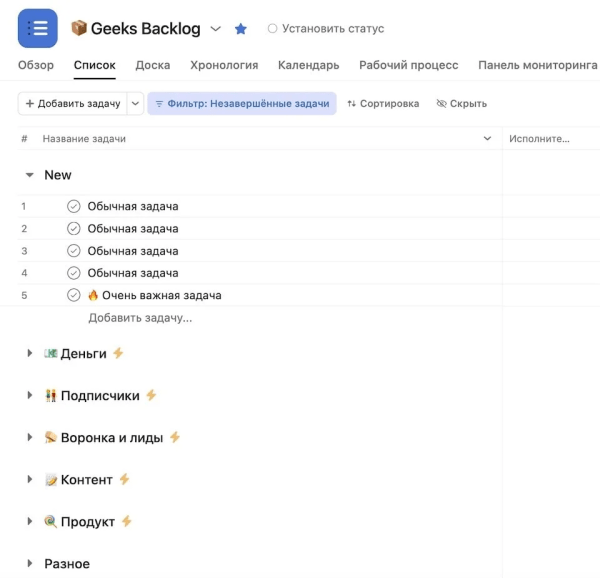
Task: Open the Geeks Backlog title dropdown chevron
Action: tap(215, 29)
